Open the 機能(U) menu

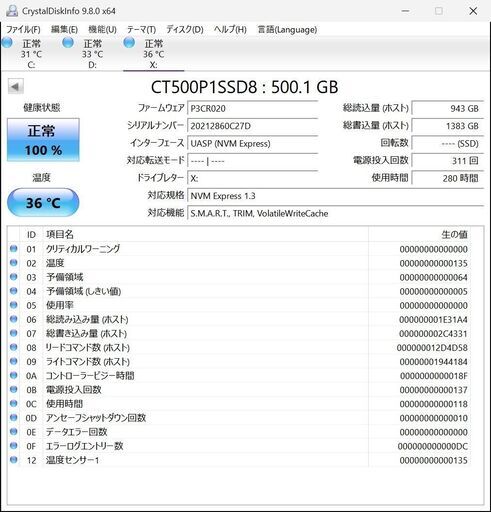point(102,29)
